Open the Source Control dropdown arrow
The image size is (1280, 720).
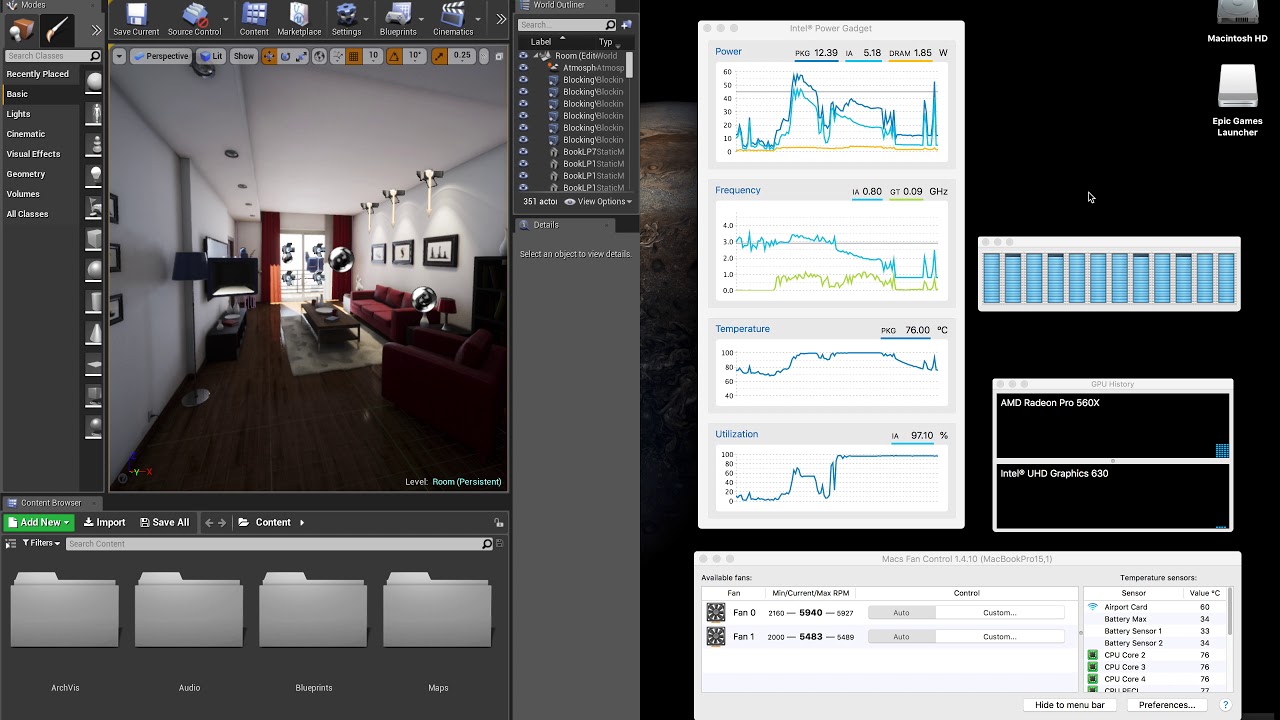coord(226,18)
